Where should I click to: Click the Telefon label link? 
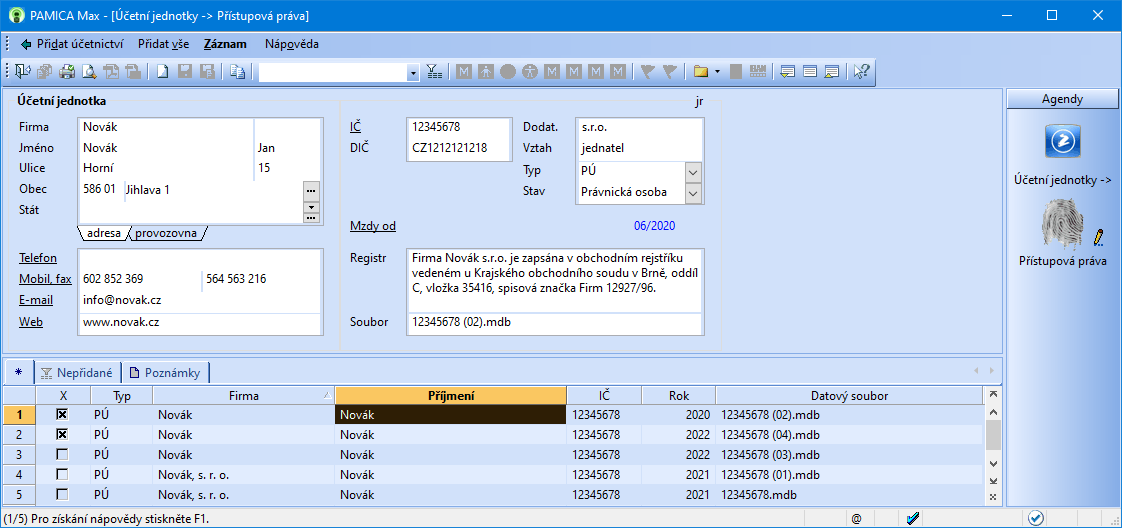[x=38, y=258]
